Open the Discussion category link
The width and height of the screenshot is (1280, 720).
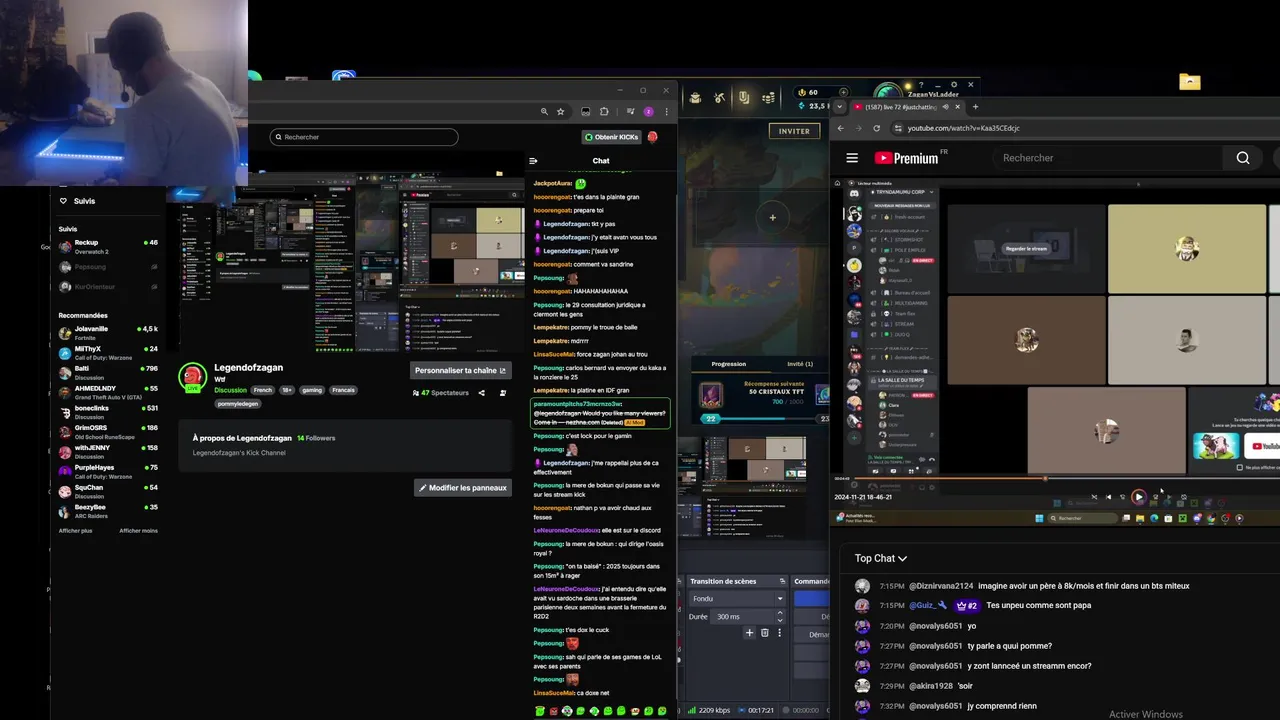click(230, 390)
